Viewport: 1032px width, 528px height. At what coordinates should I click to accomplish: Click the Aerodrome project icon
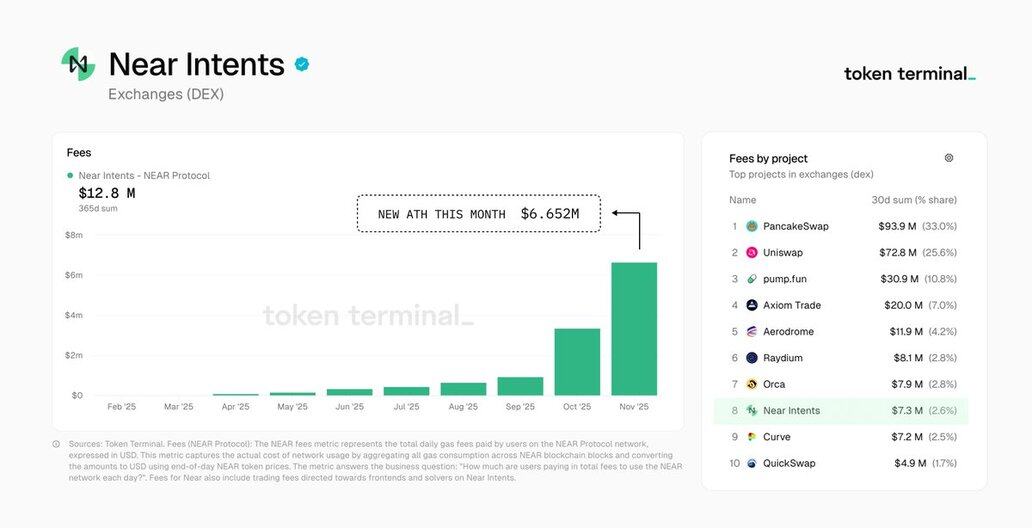pos(752,331)
